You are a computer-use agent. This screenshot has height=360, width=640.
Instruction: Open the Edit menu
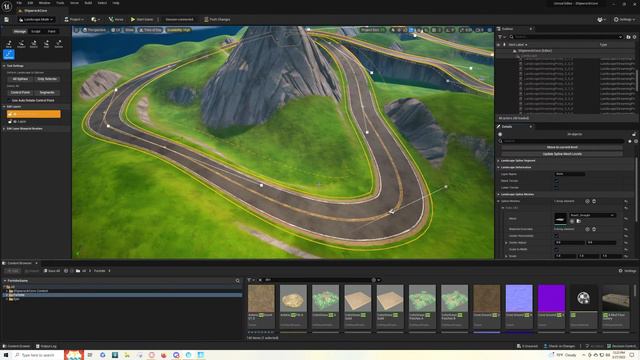tap(30, 3)
